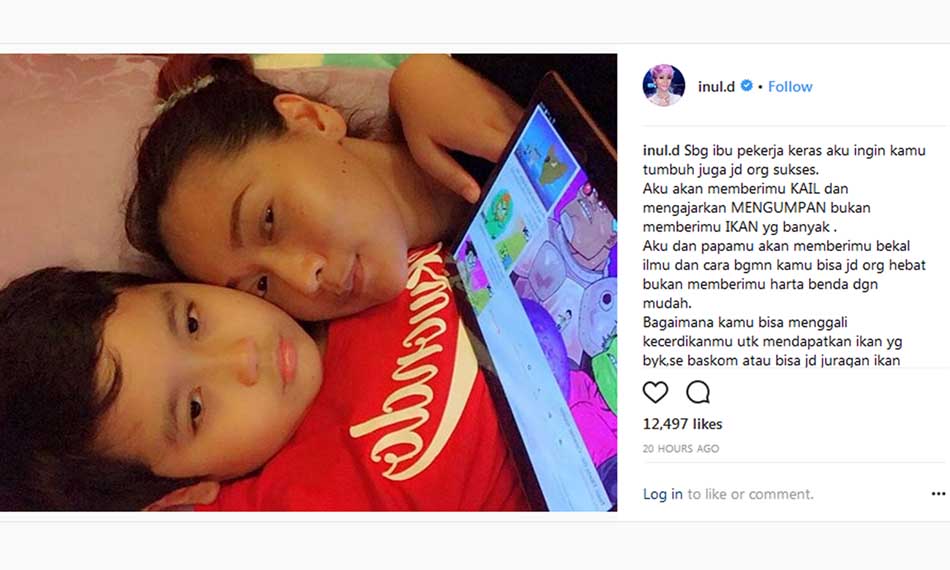Open the post permalink via 20 HOURS AGO
This screenshot has width=950, height=570.
click(x=681, y=449)
